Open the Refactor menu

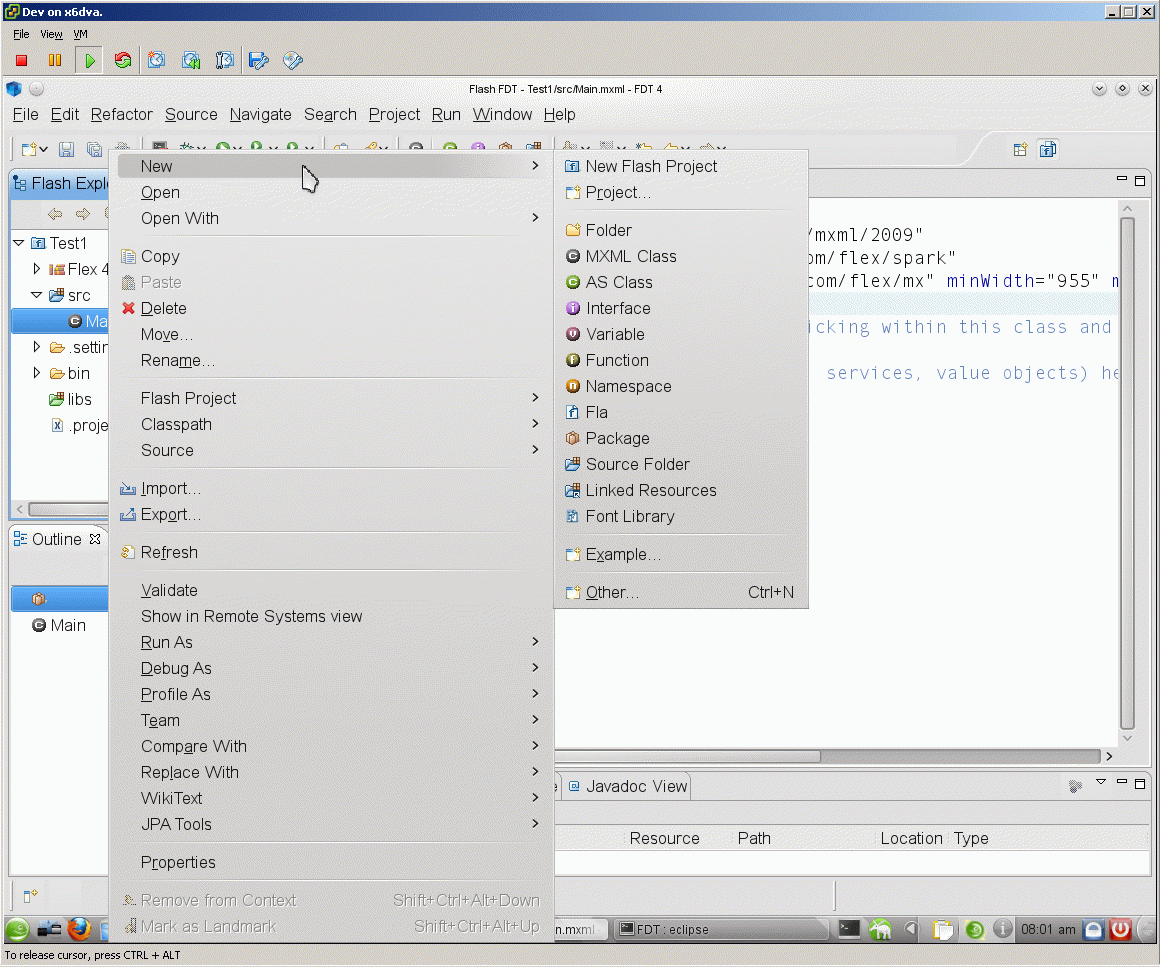tap(121, 115)
